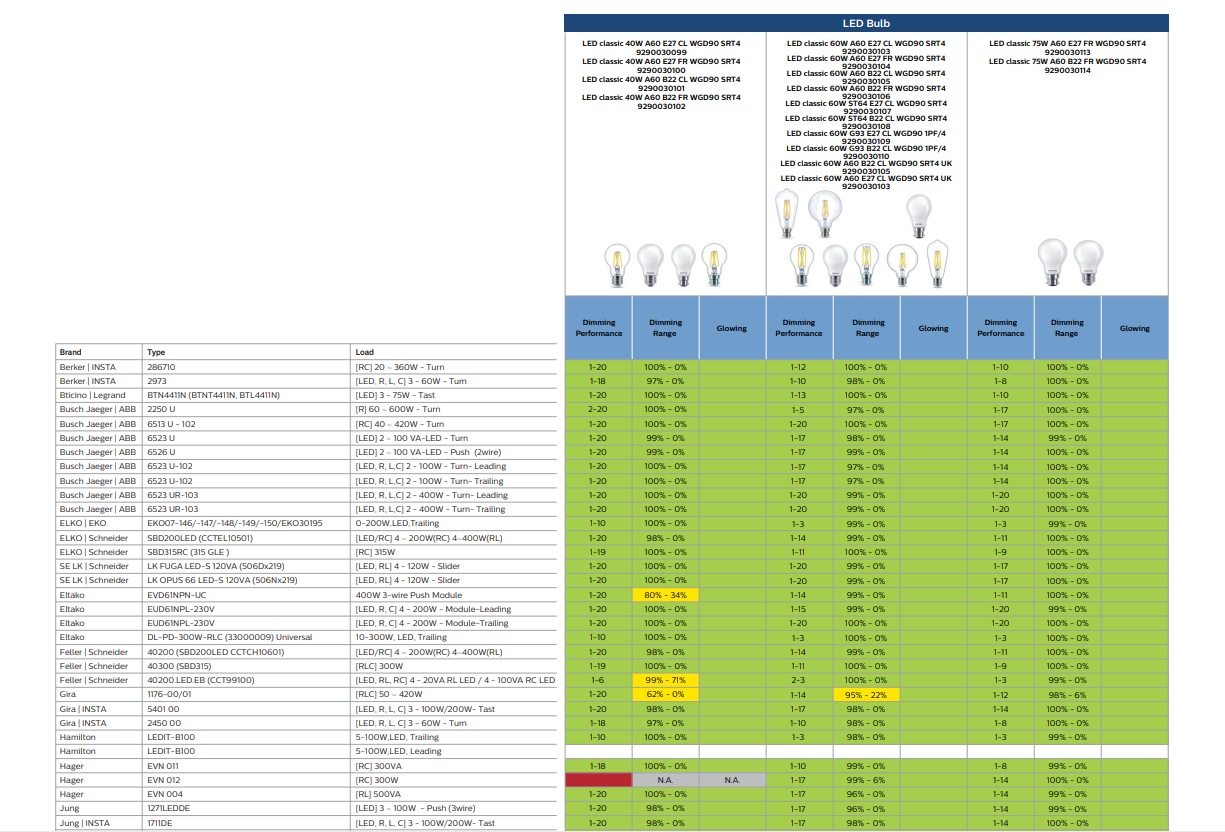The height and width of the screenshot is (832, 1225).
Task: Select the yellow 80% - 34% range cell
Action: coord(666,594)
